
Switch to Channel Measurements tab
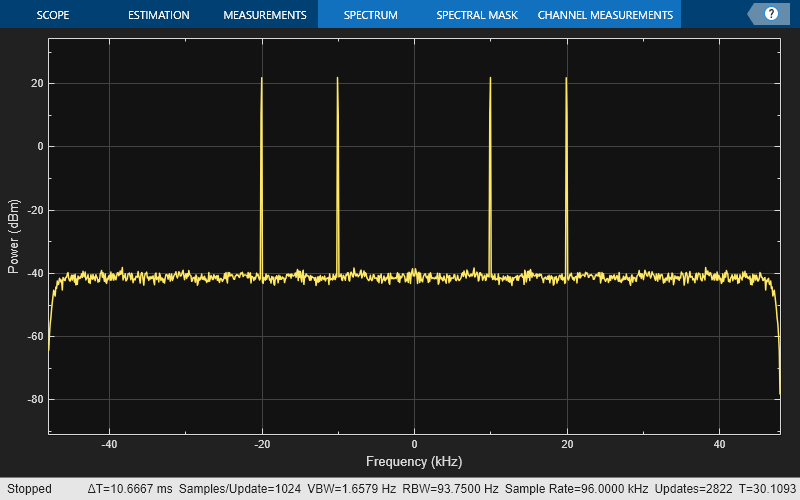point(605,15)
